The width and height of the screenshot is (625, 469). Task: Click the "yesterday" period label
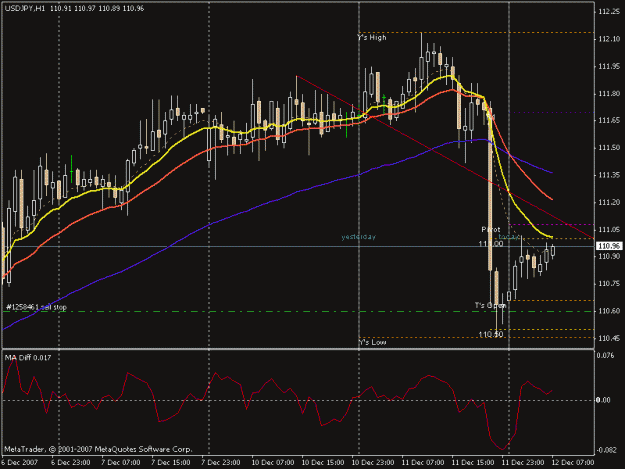point(359,237)
